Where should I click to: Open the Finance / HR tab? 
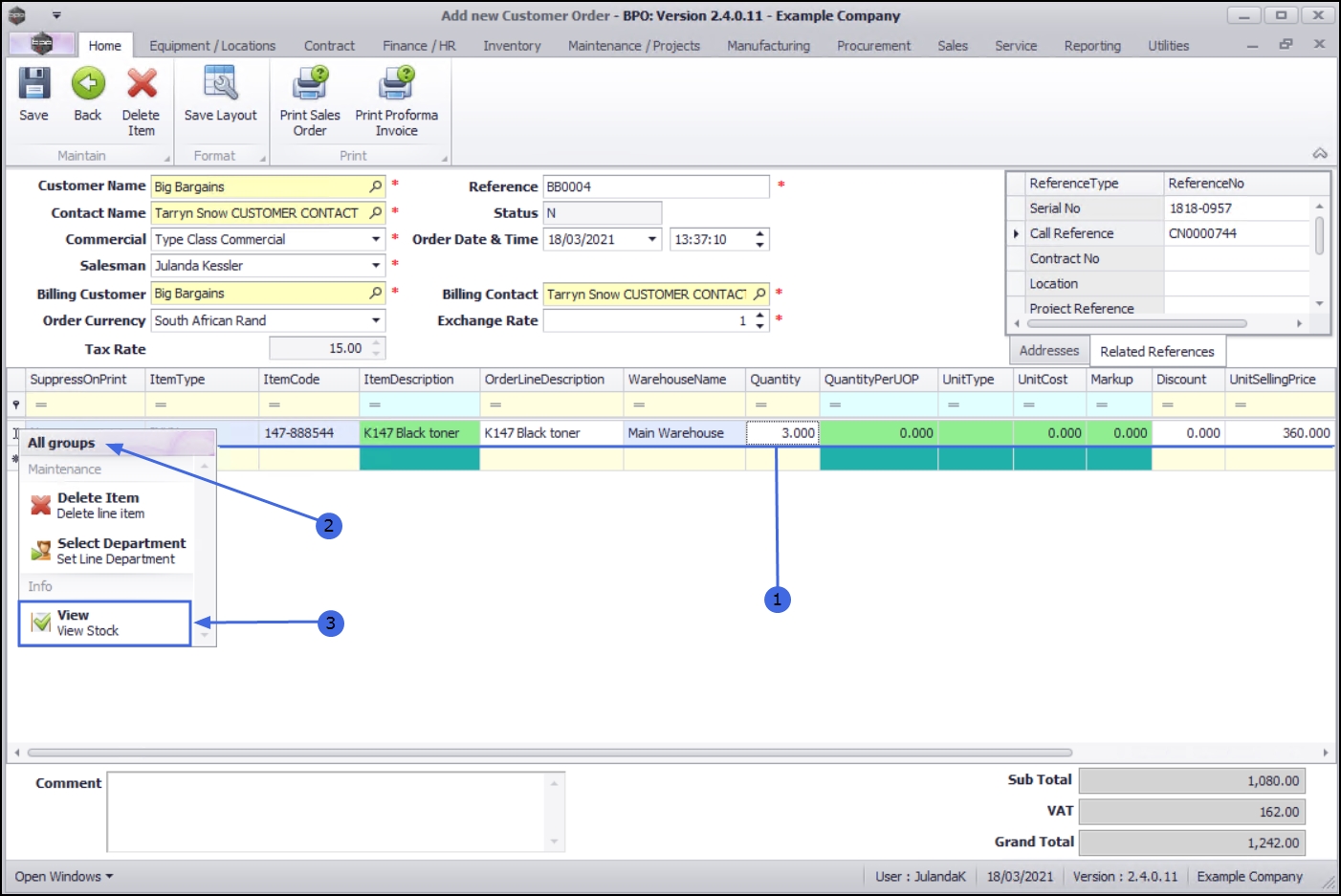[419, 45]
